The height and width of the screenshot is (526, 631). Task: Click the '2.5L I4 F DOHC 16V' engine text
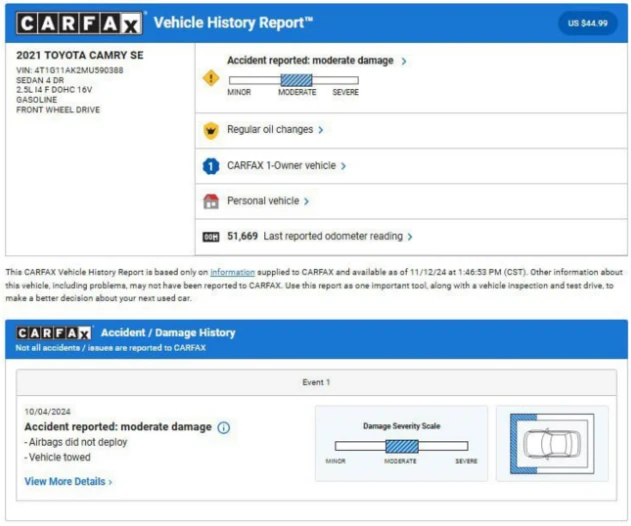pyautogui.click(x=54, y=90)
